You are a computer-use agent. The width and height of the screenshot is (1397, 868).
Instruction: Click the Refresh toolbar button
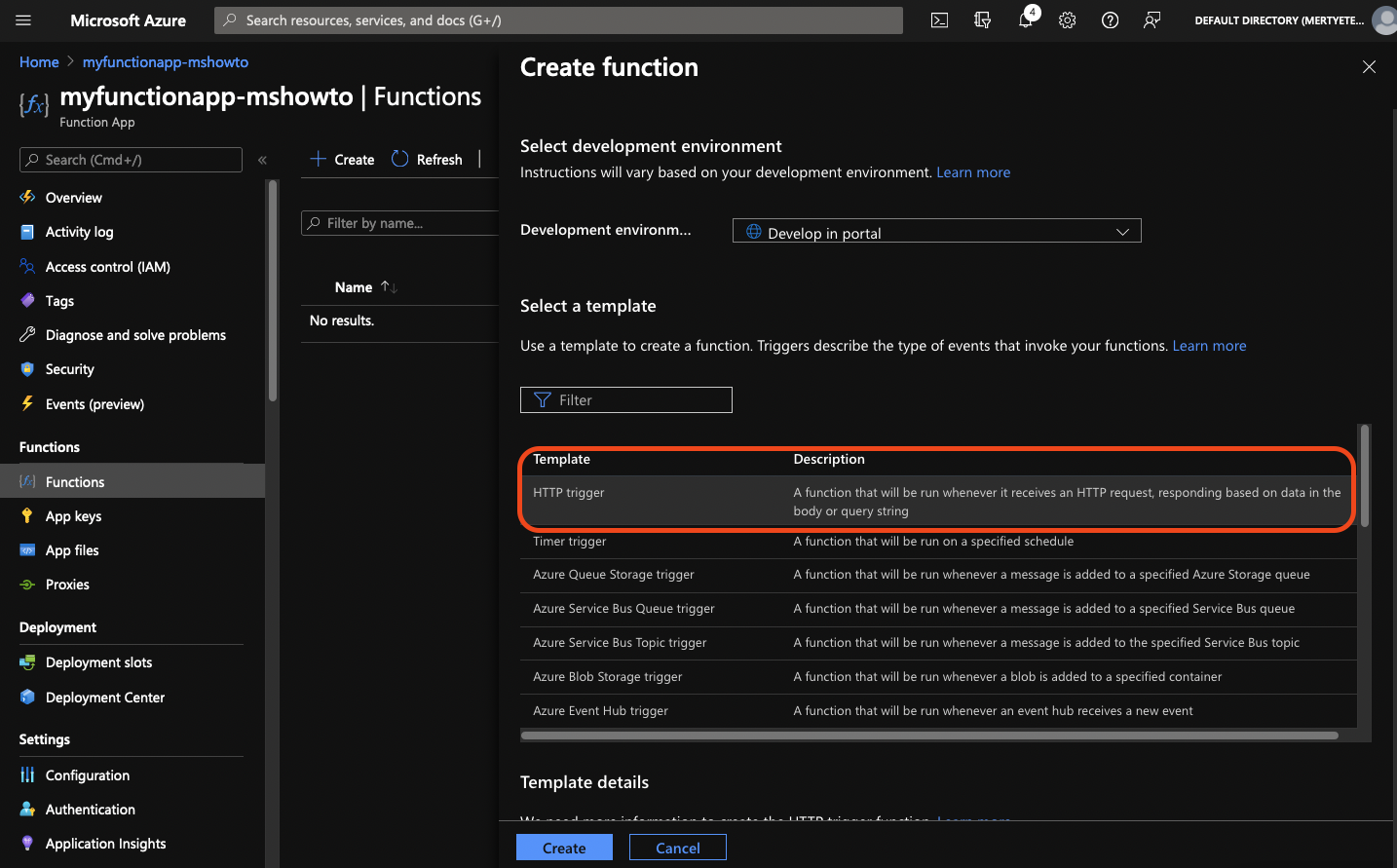pyautogui.click(x=427, y=159)
